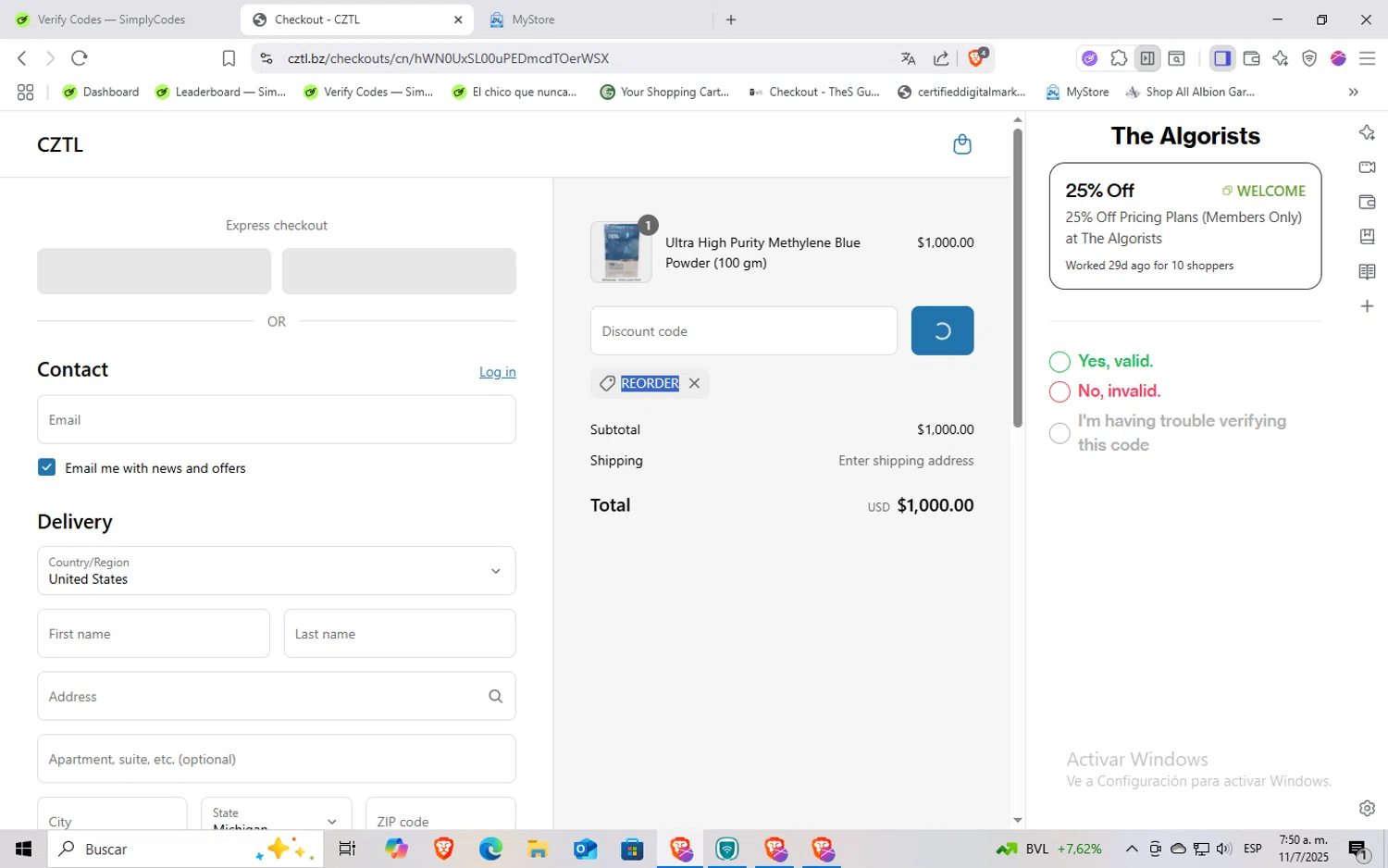Open the volume icon in the system tray
1388x868 pixels.
point(1224,849)
